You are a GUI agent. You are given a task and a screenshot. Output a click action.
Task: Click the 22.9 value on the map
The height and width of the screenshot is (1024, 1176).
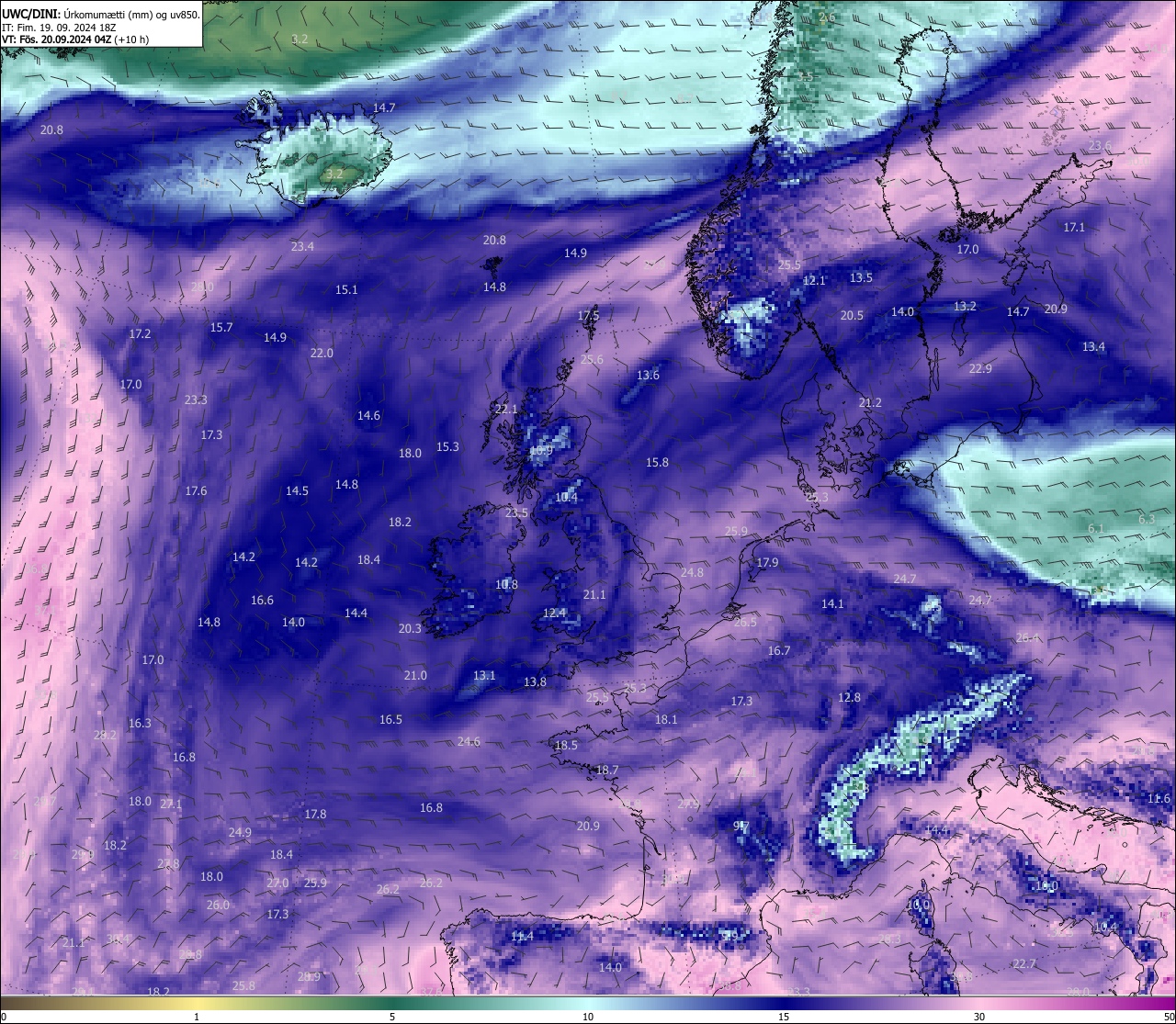980,368
